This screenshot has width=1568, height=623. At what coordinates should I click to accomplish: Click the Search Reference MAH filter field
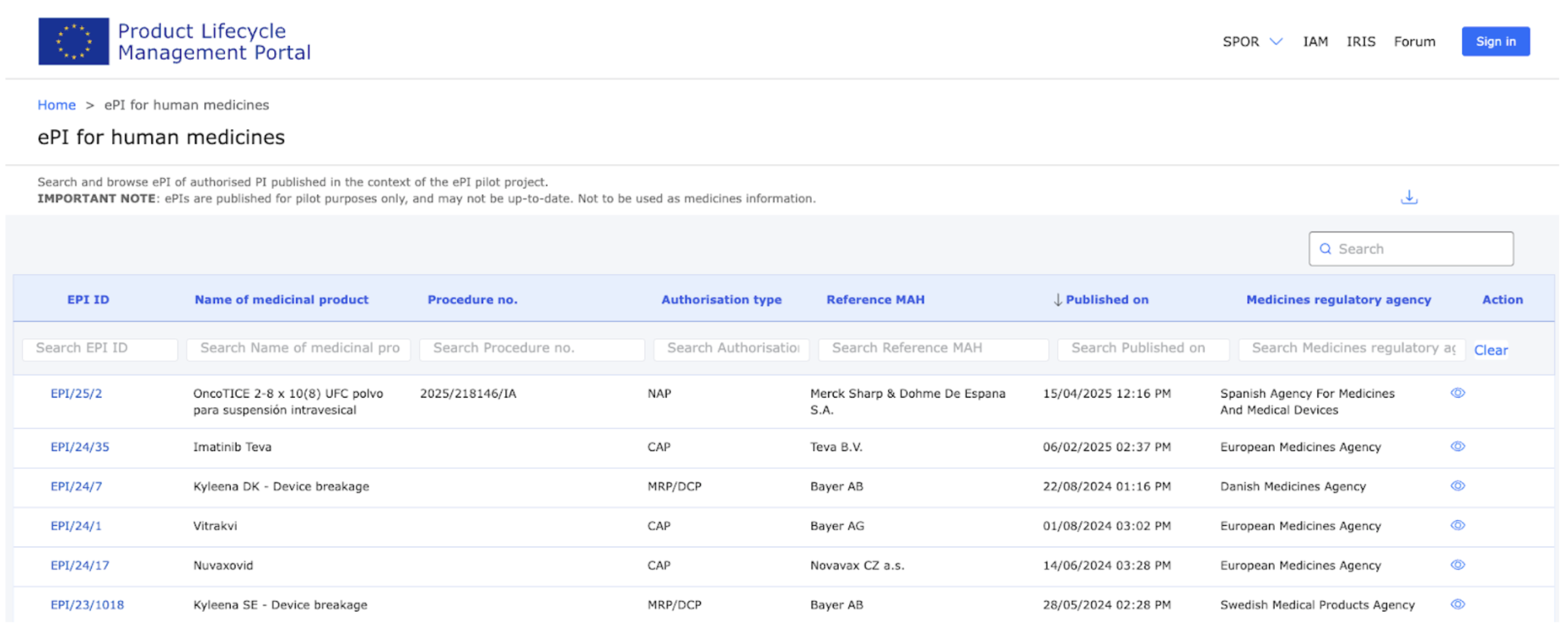click(x=932, y=349)
